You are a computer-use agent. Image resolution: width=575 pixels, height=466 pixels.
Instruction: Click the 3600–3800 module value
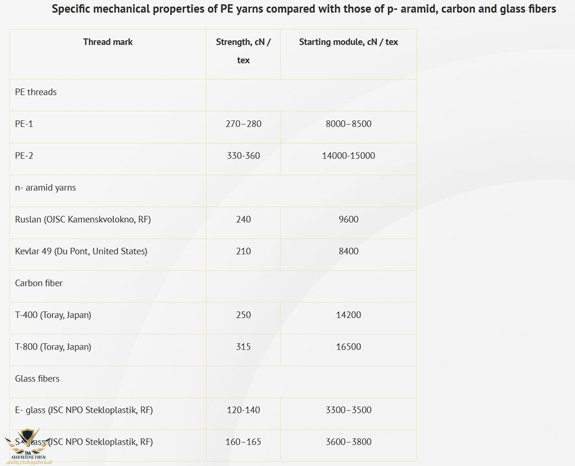click(x=348, y=442)
